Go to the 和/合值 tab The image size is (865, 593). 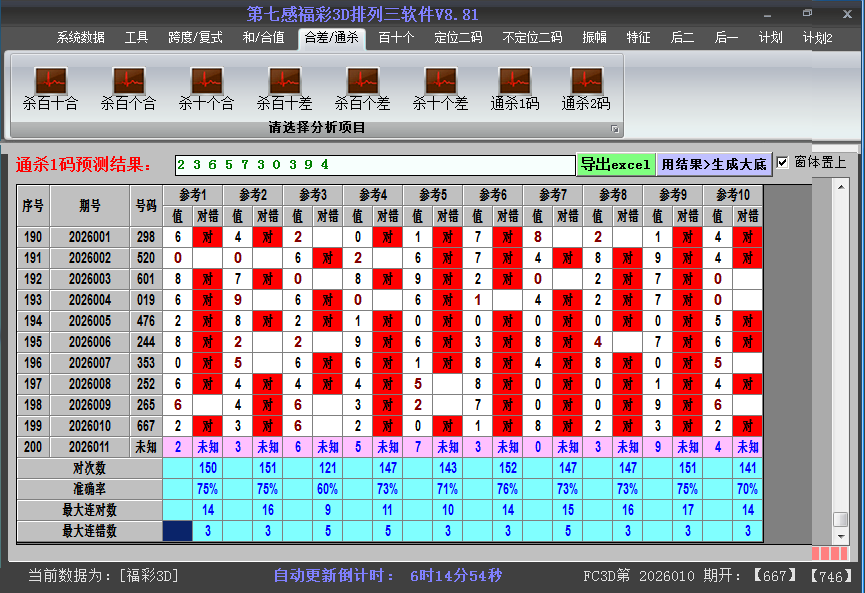coord(263,38)
